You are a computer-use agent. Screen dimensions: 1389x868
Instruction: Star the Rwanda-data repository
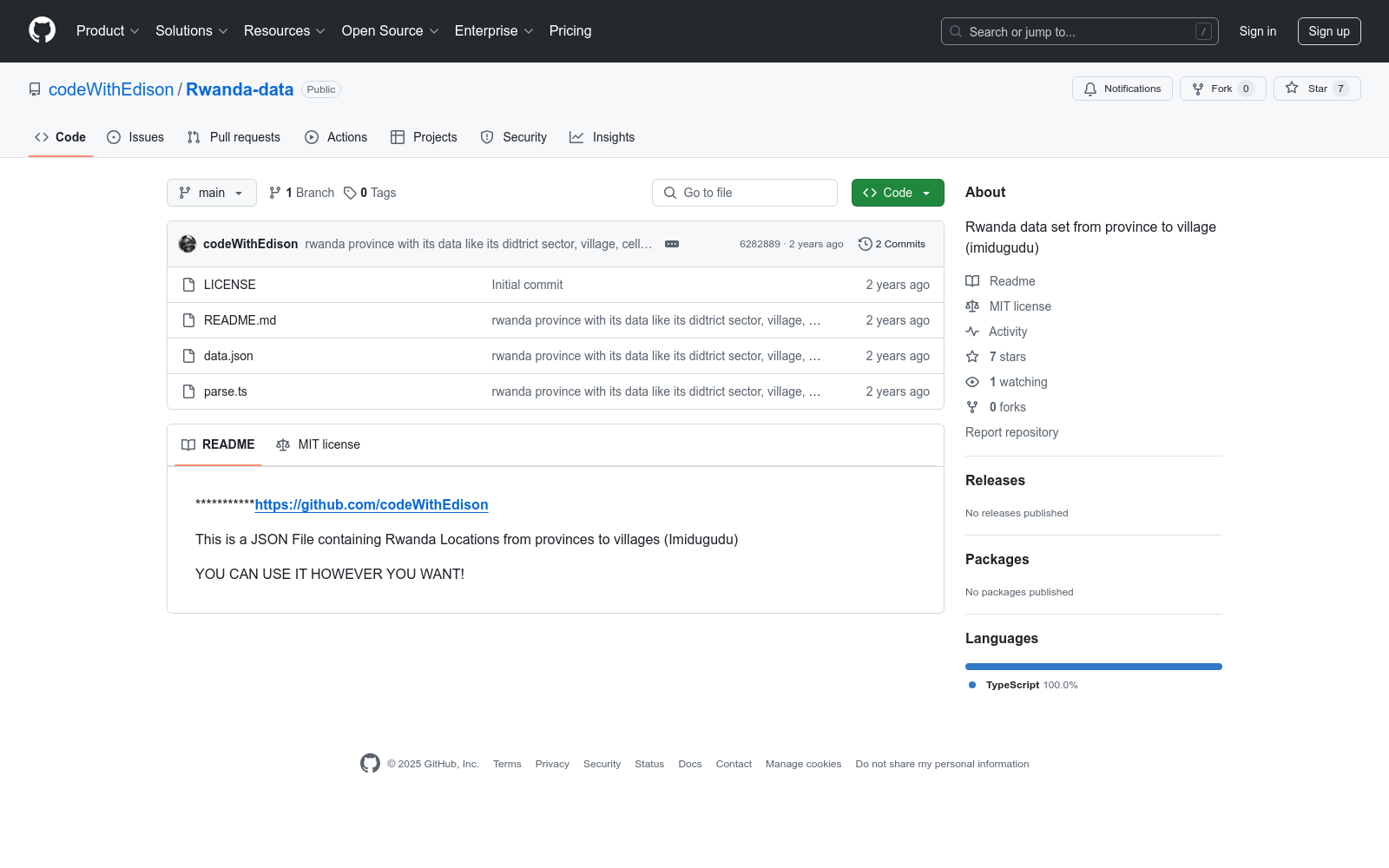pyautogui.click(x=1317, y=89)
